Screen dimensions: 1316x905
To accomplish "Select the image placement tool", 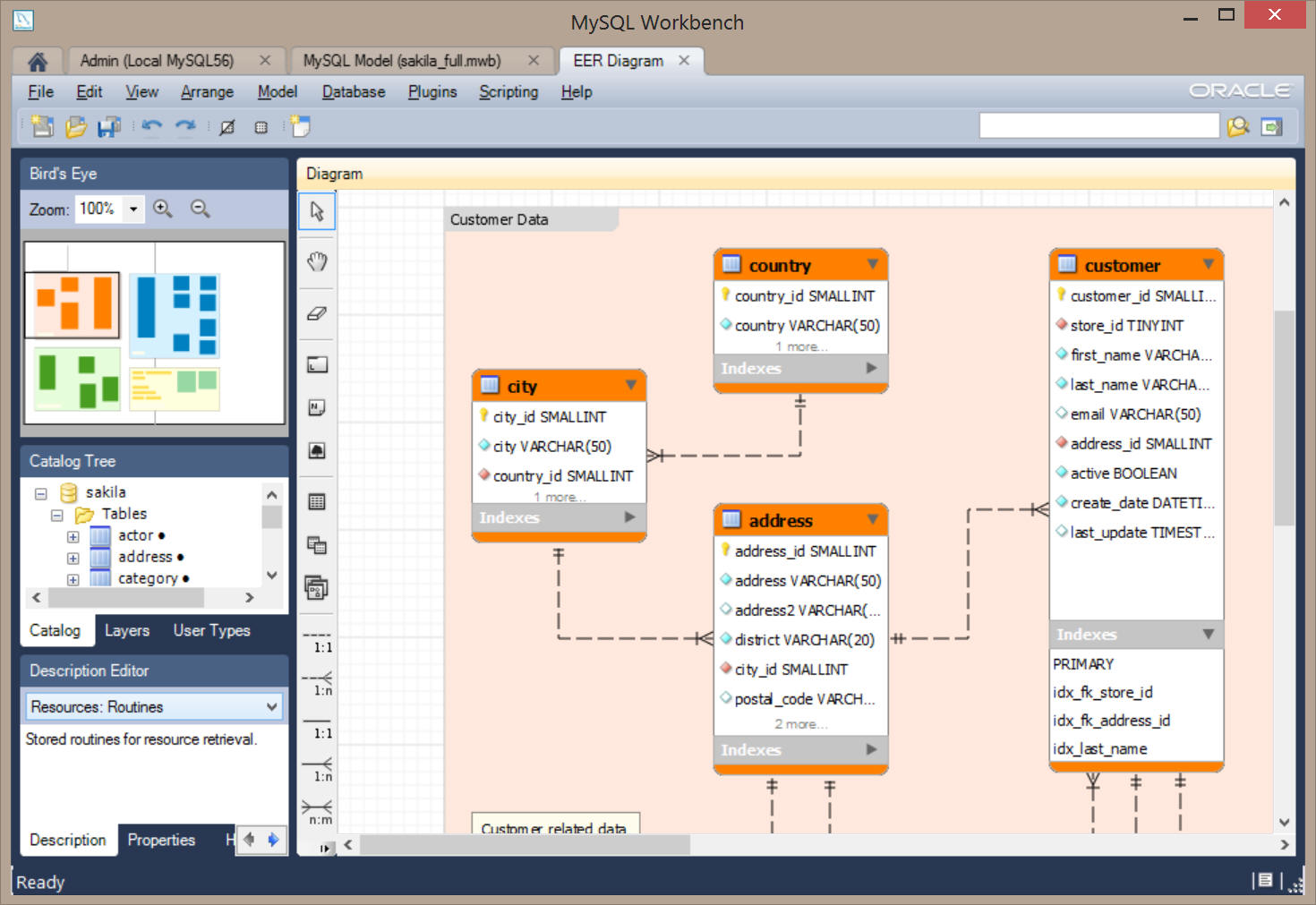I will tap(317, 450).
